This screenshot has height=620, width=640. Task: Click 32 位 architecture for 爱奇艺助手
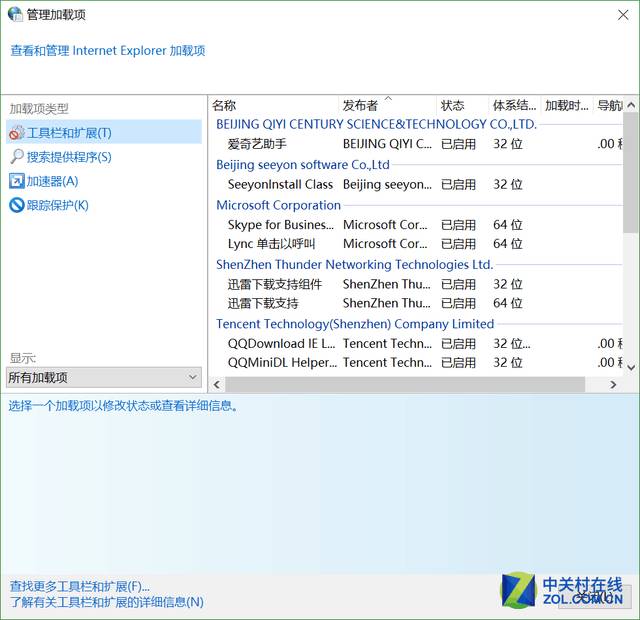click(x=507, y=144)
